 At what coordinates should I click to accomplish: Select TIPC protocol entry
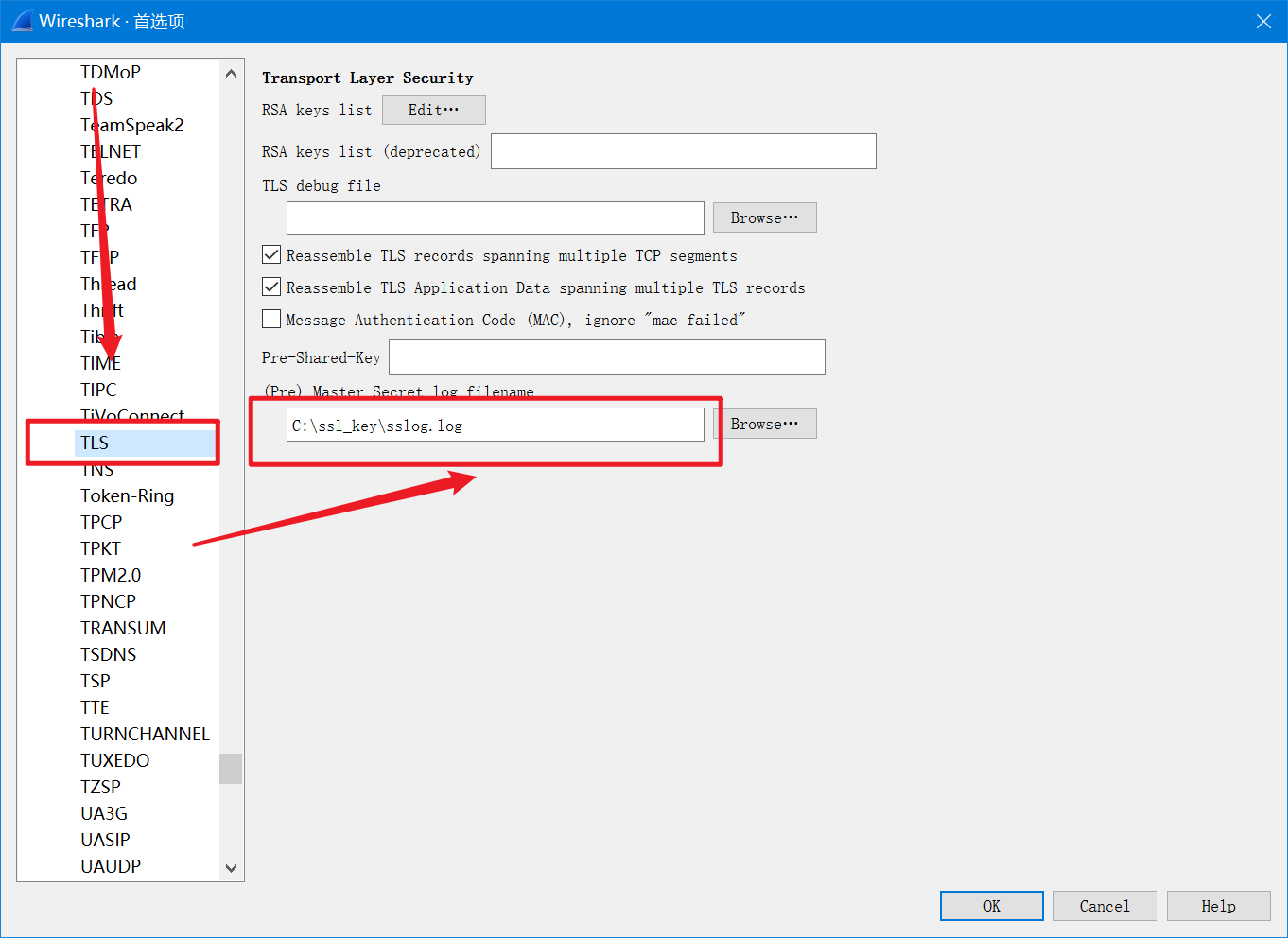(x=98, y=390)
